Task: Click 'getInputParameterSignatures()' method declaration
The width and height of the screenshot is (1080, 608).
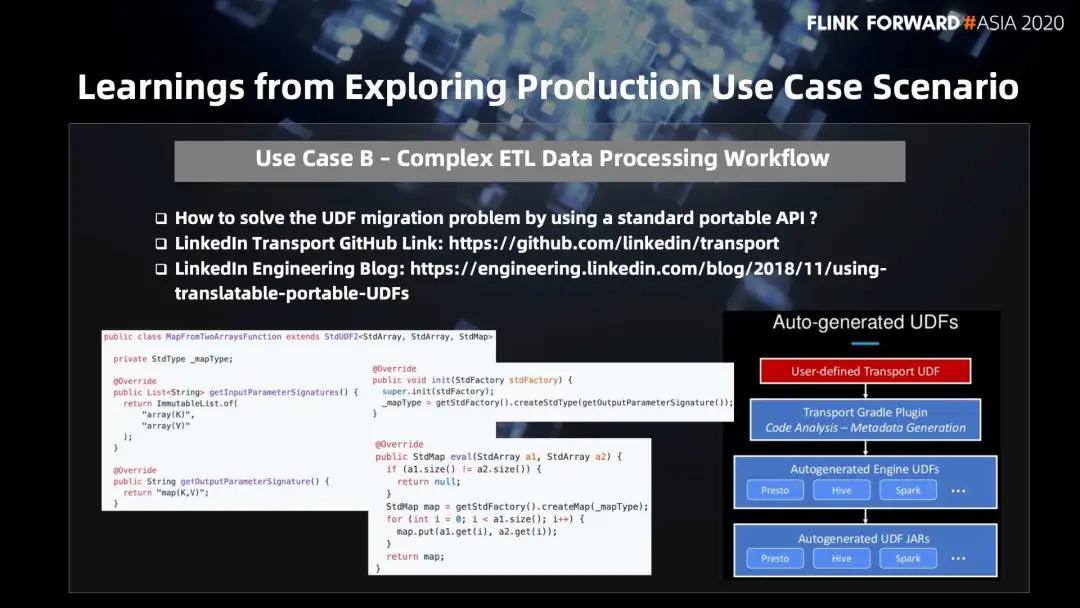Action: point(236,392)
